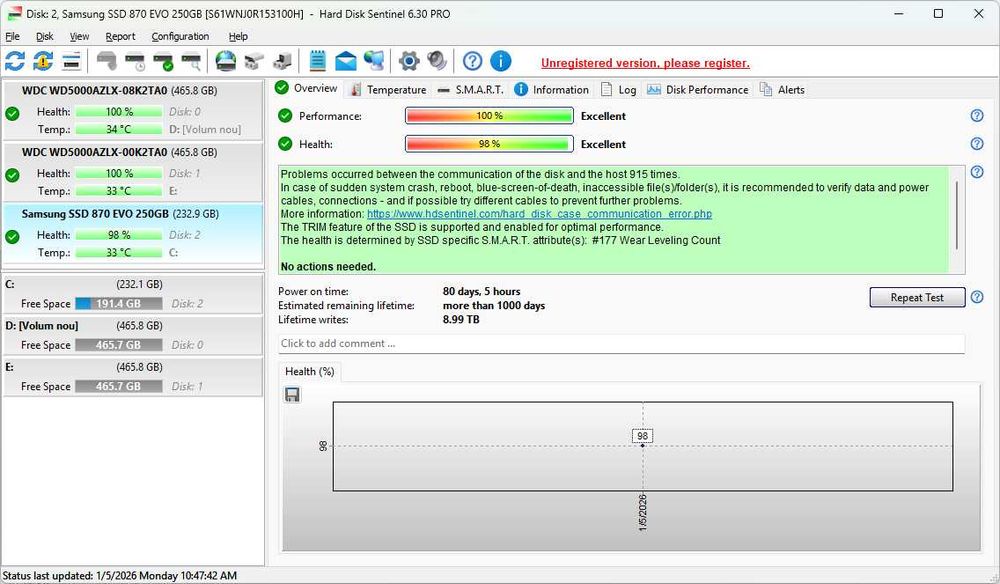Click the refresh icon with warning triangle
The height and width of the screenshot is (584, 1000).
43,61
